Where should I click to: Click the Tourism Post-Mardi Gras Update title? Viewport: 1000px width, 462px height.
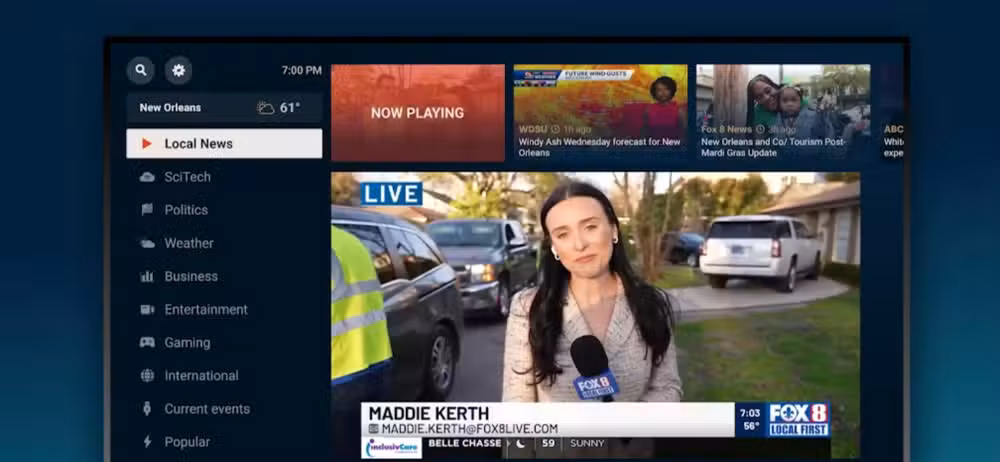(x=774, y=147)
